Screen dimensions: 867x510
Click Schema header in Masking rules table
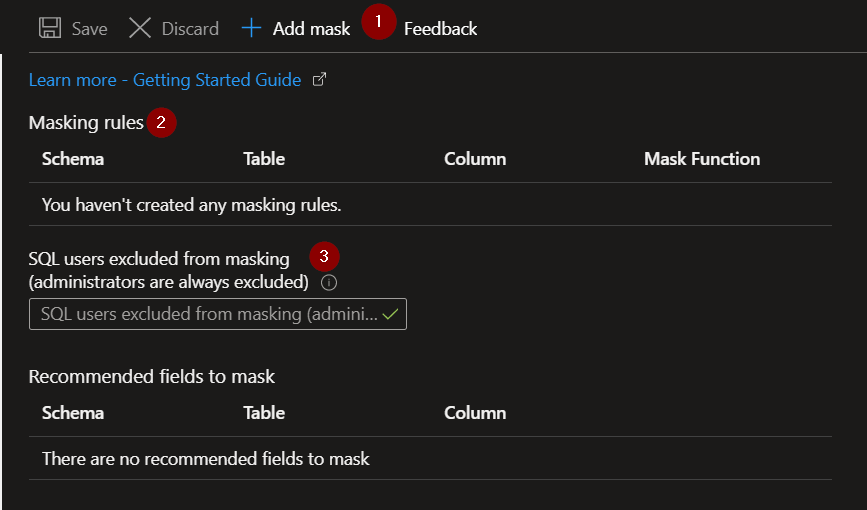pyautogui.click(x=73, y=159)
